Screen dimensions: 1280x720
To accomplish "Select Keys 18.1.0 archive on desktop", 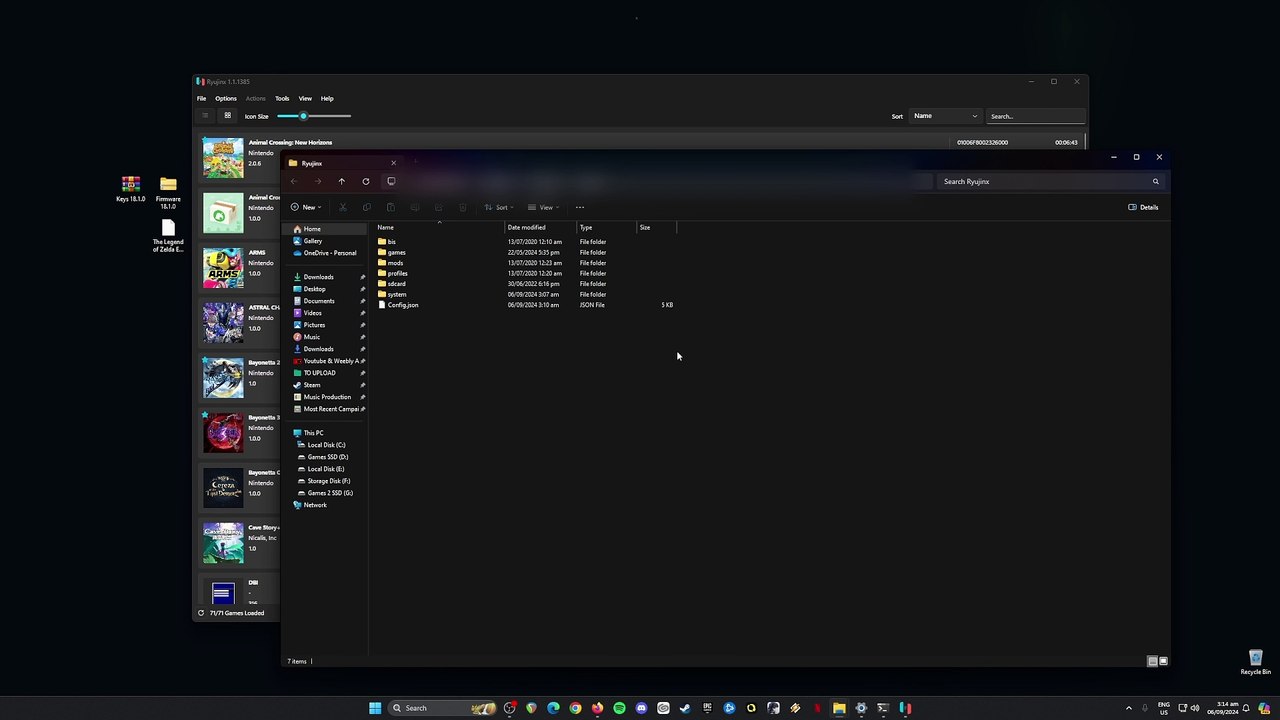I will click(x=131, y=190).
